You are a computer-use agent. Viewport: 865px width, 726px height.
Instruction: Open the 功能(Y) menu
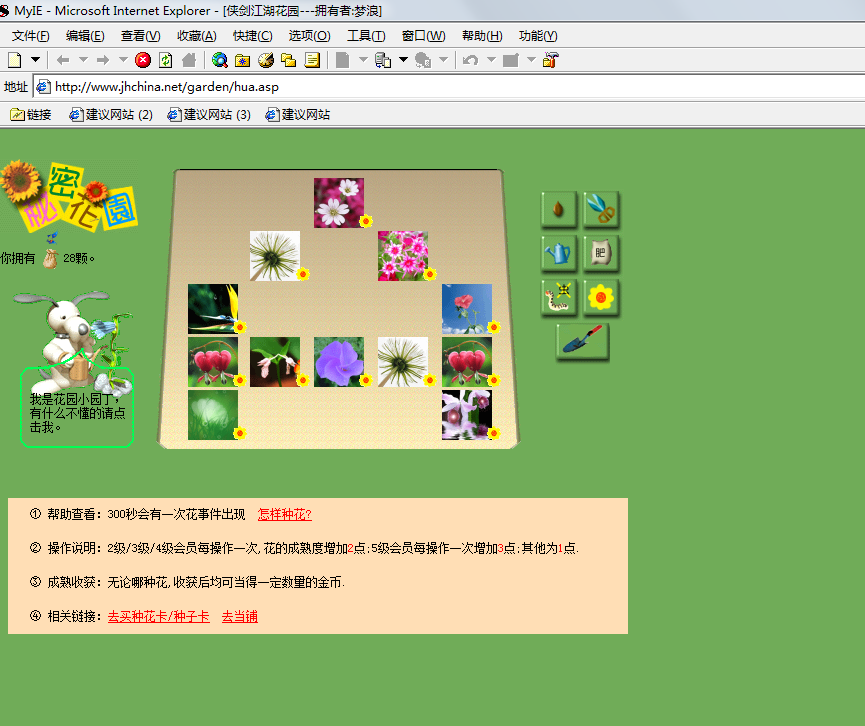tap(538, 36)
